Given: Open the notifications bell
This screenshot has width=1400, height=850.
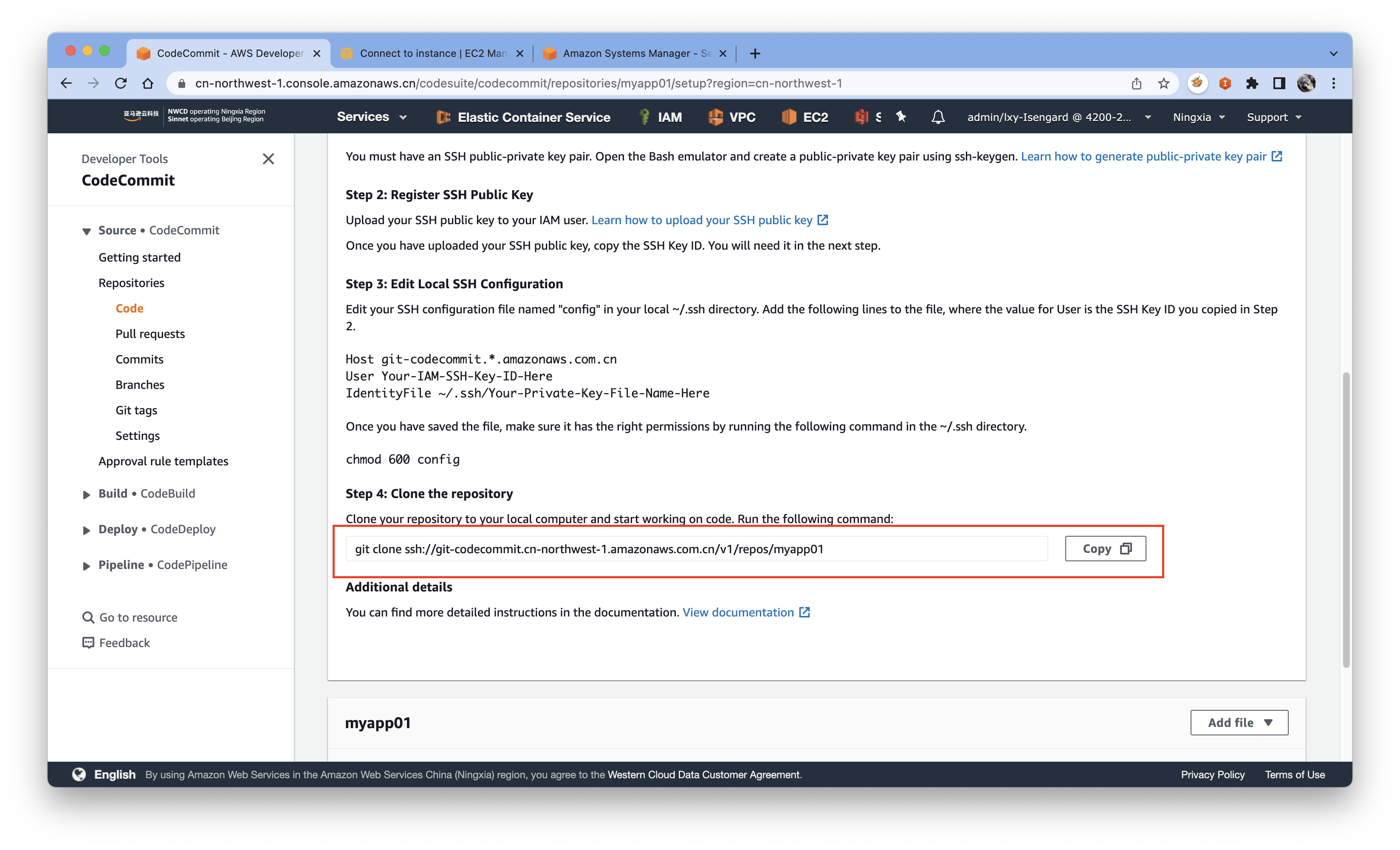Looking at the screenshot, I should (x=938, y=117).
